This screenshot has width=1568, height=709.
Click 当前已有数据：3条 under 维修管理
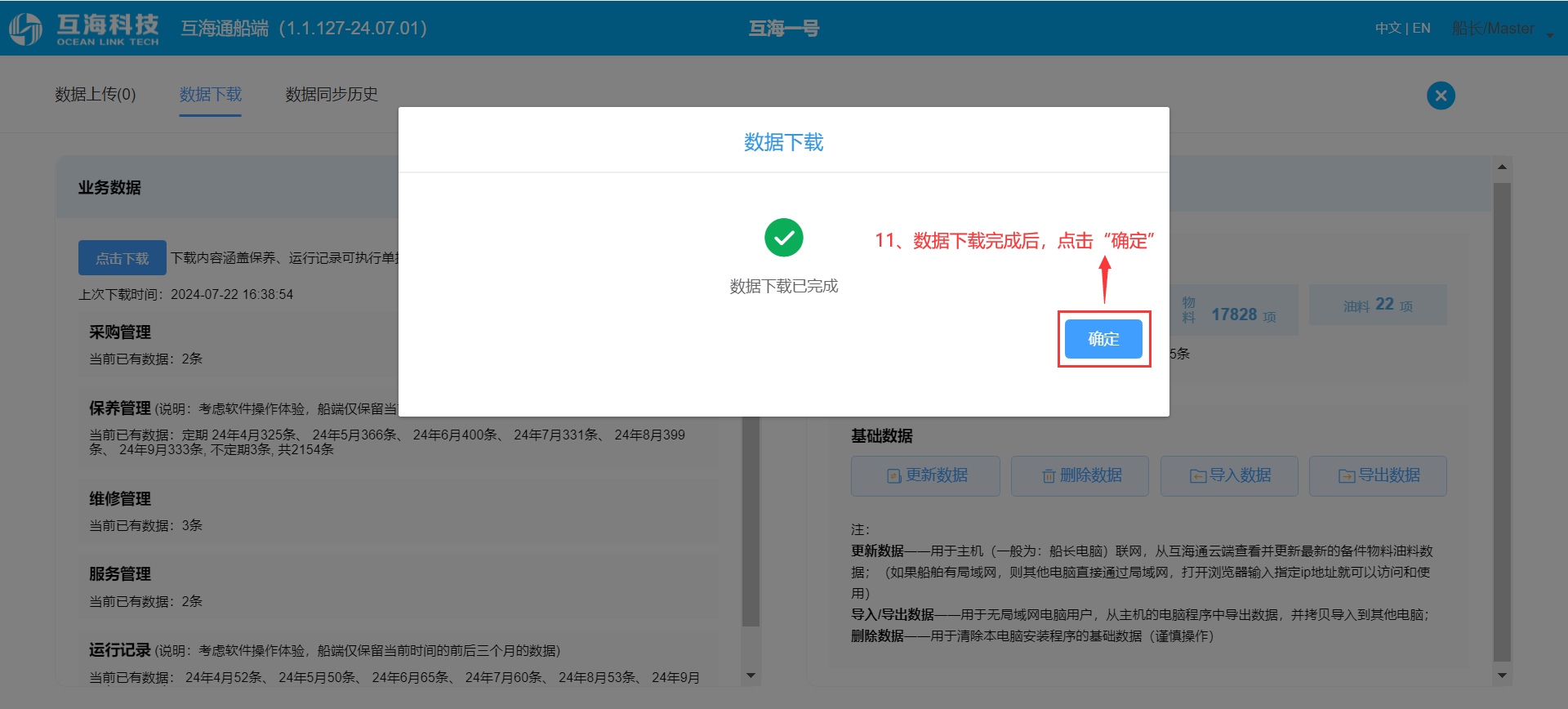[x=146, y=526]
